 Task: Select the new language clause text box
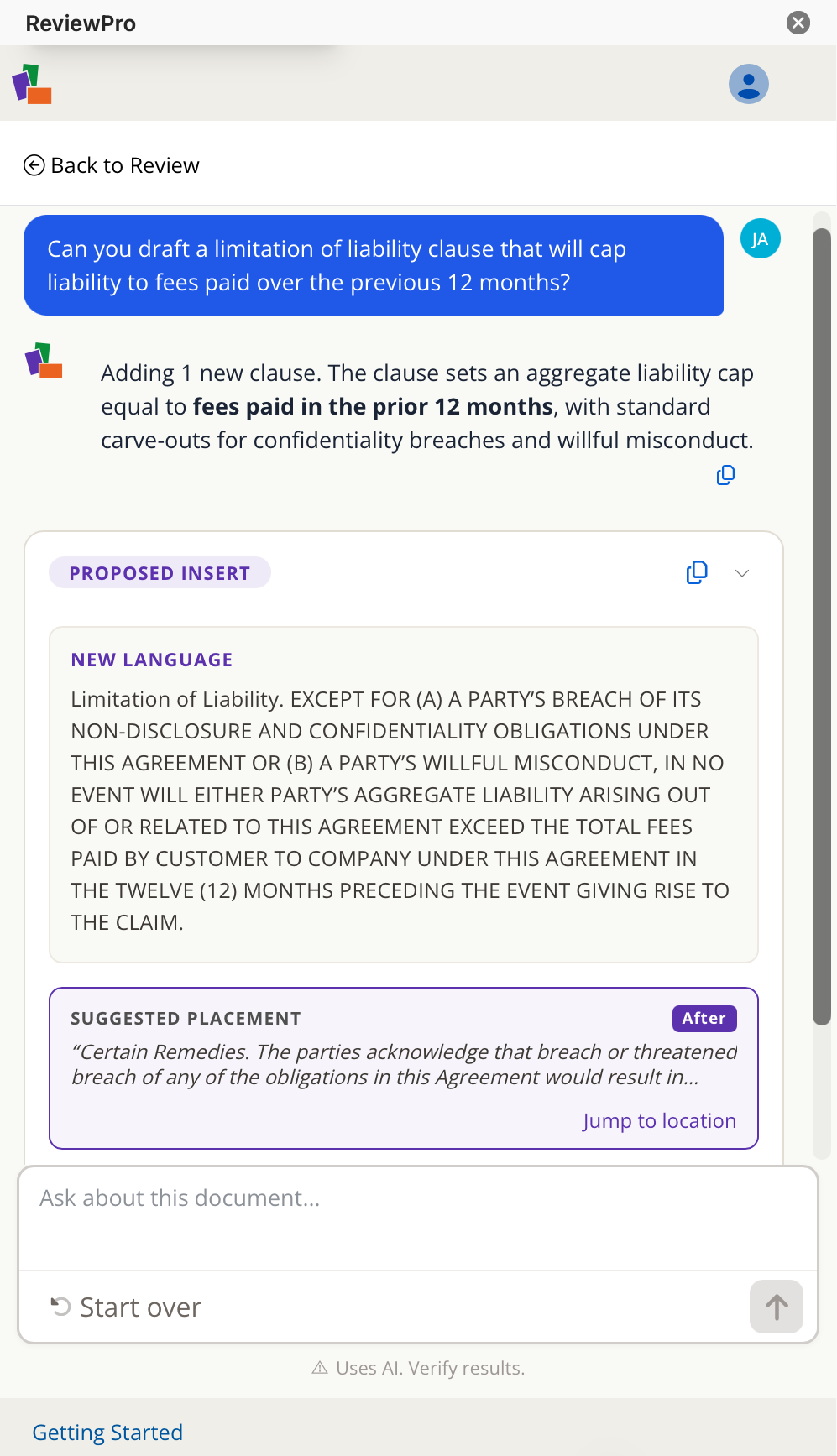404,795
